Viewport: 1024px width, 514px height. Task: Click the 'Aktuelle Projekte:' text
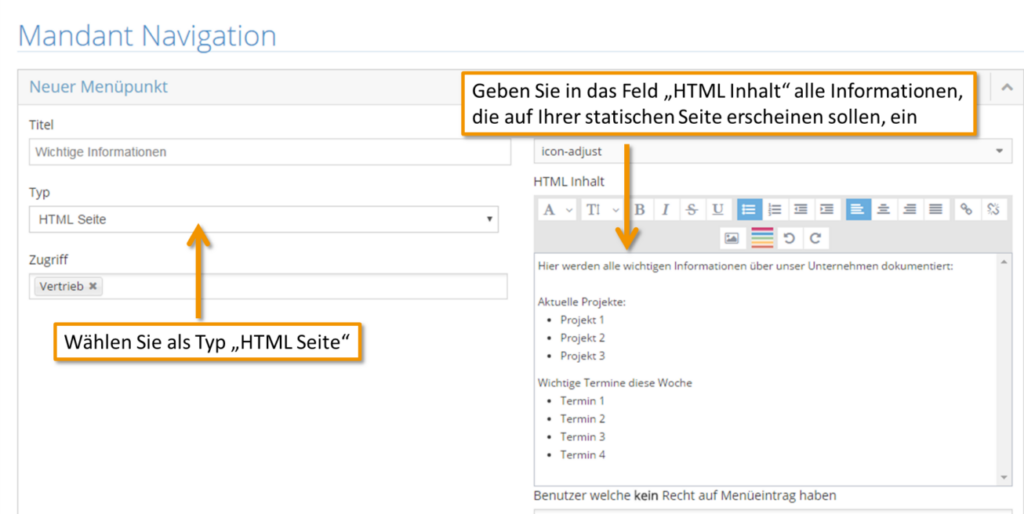(582, 302)
